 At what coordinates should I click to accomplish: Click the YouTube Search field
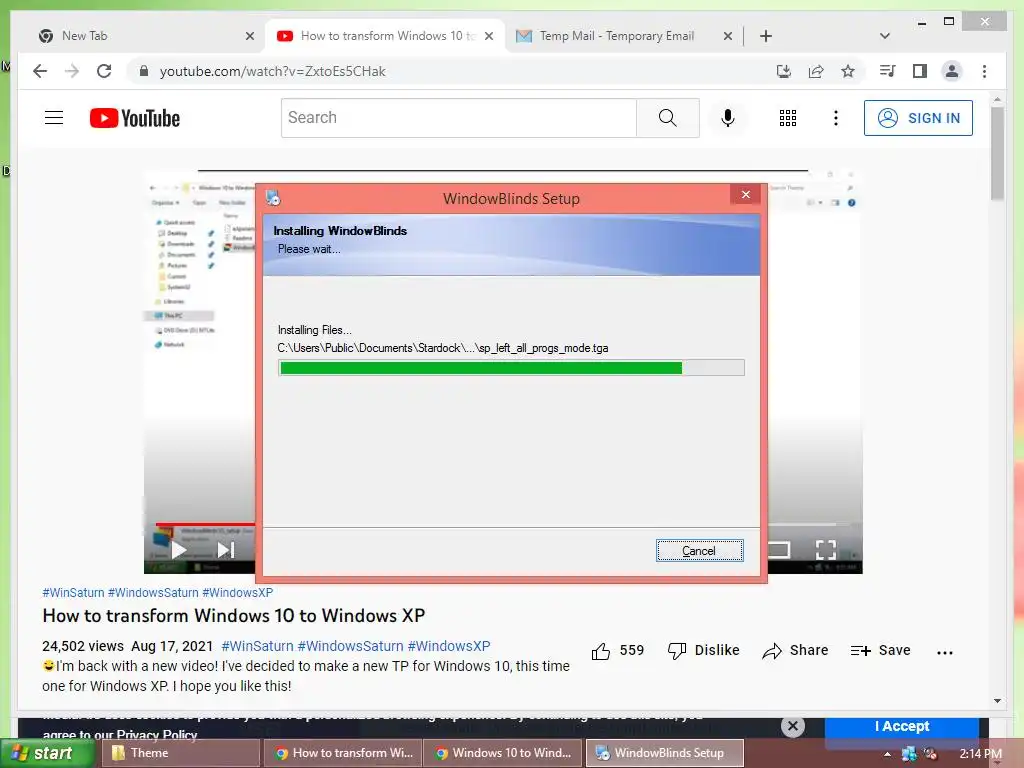(x=458, y=118)
